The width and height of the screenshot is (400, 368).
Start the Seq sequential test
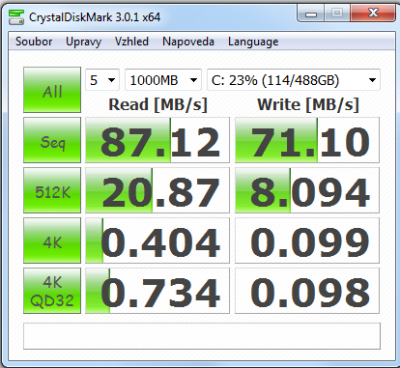click(x=52, y=140)
